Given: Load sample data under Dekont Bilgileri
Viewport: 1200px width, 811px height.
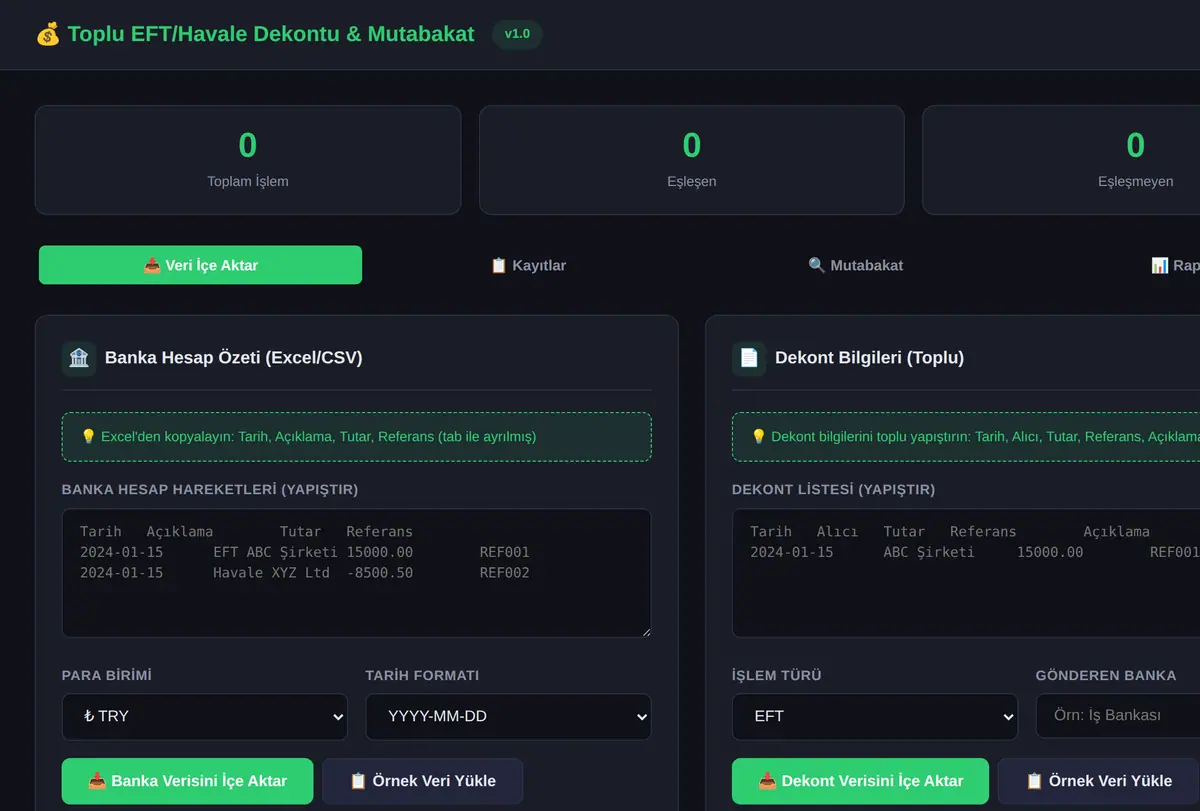Looking at the screenshot, I should coord(1099,781).
